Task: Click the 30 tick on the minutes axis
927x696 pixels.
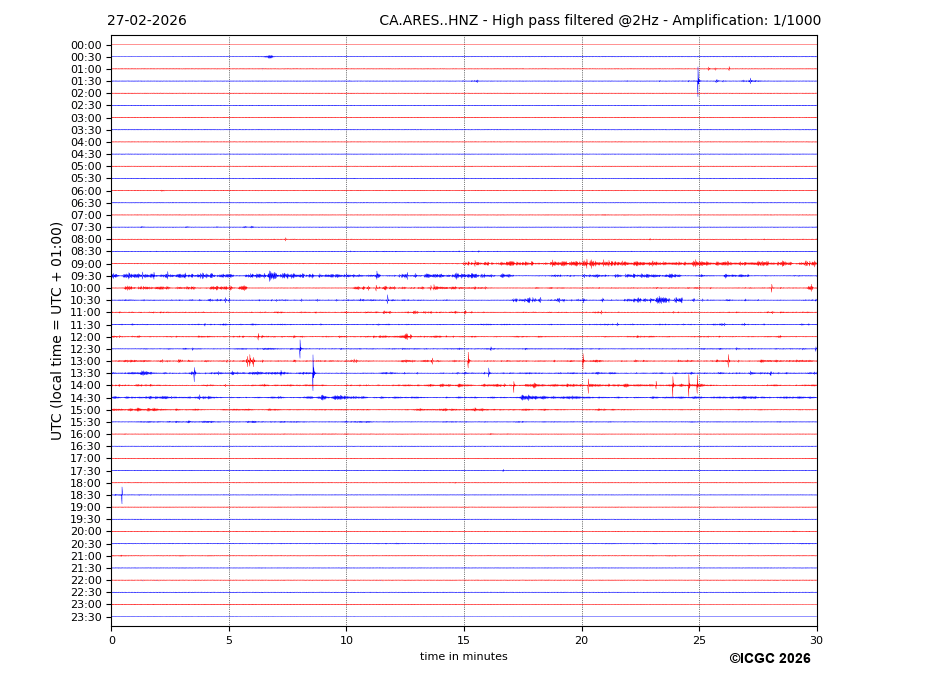Action: coord(816,640)
